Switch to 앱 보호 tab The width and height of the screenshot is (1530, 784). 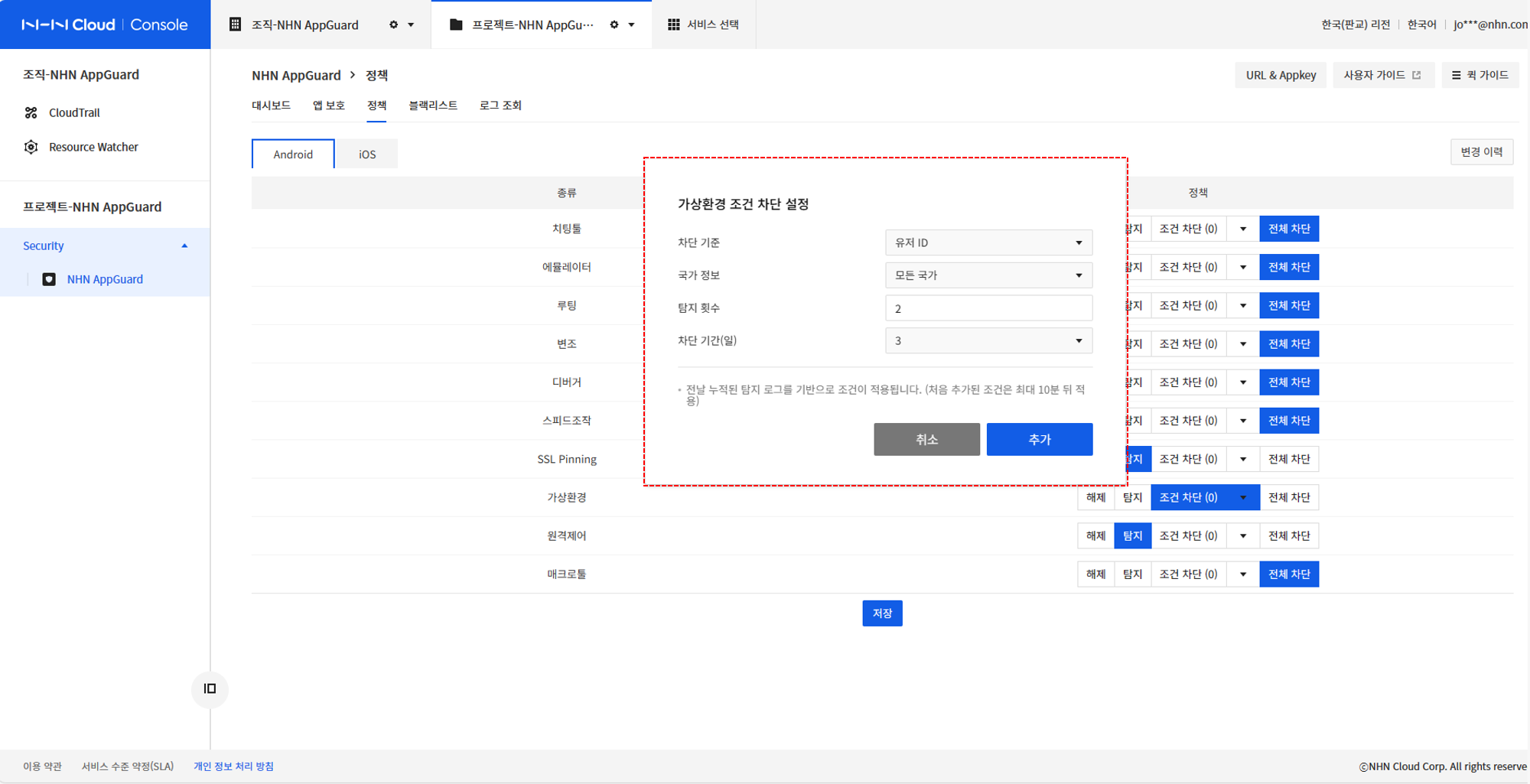point(328,105)
